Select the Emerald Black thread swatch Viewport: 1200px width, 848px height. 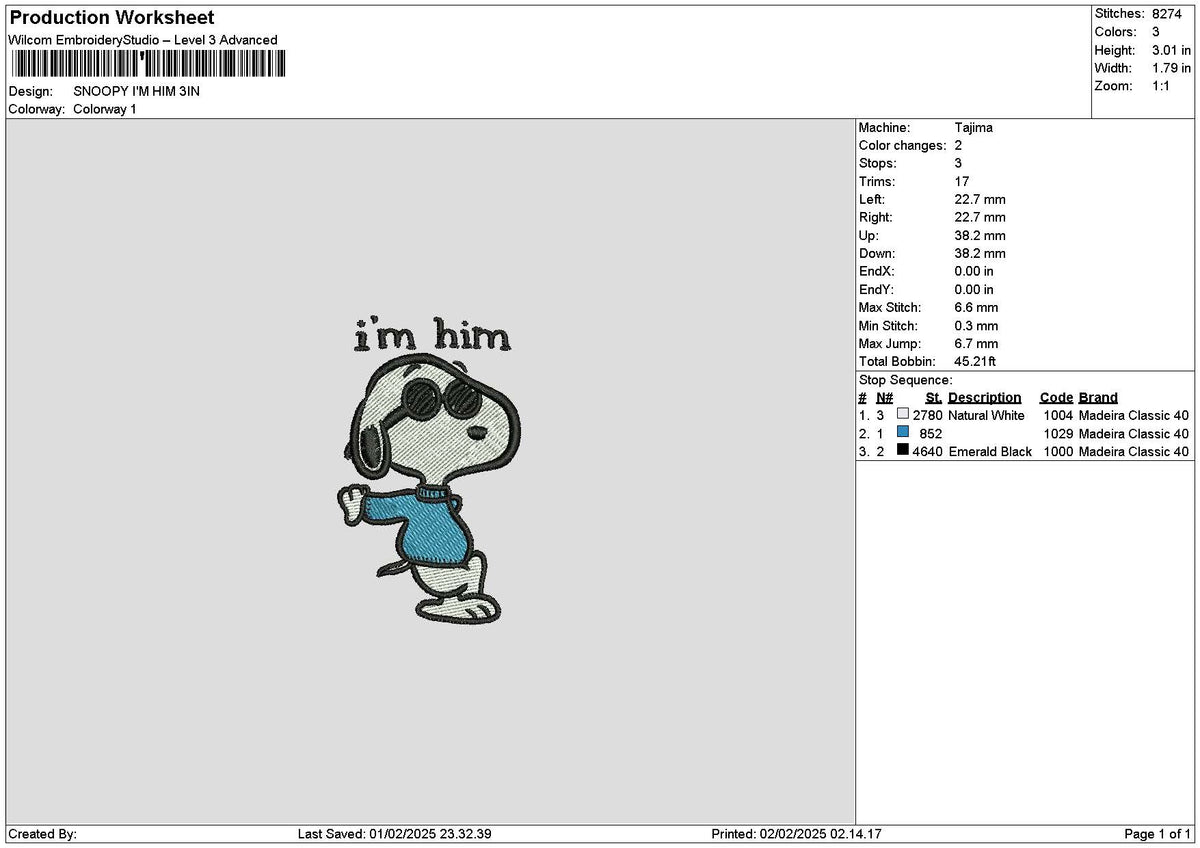pyautogui.click(x=903, y=451)
